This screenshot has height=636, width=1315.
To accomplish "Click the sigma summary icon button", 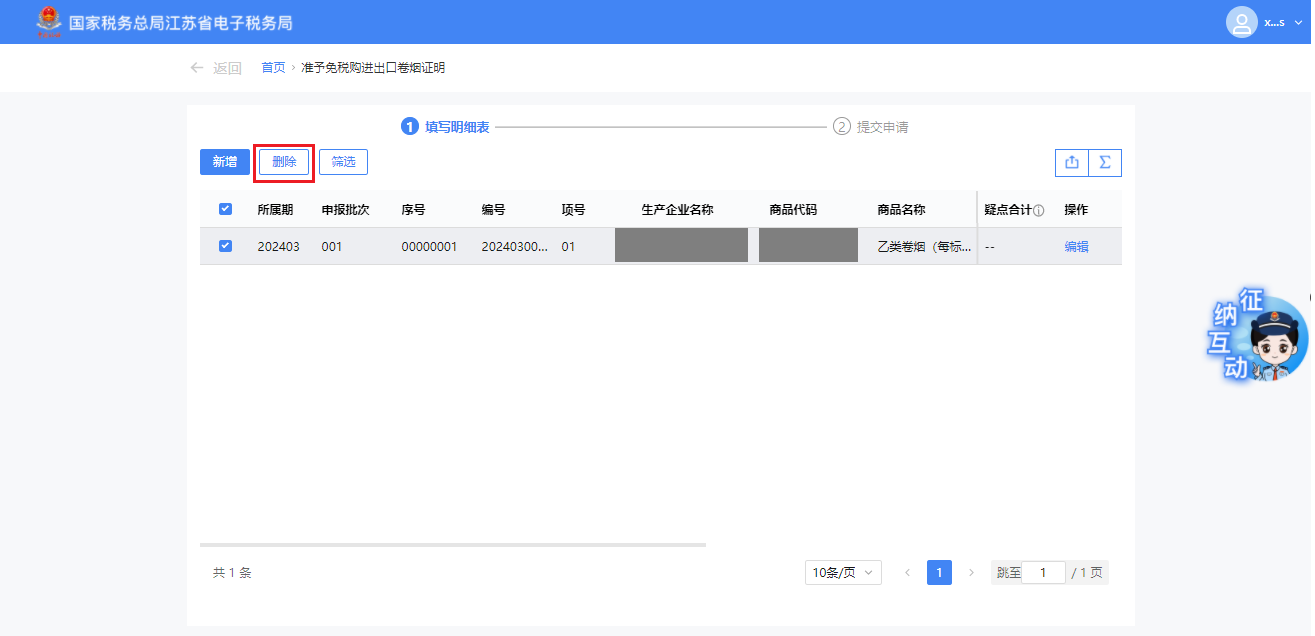I will pyautogui.click(x=1105, y=162).
